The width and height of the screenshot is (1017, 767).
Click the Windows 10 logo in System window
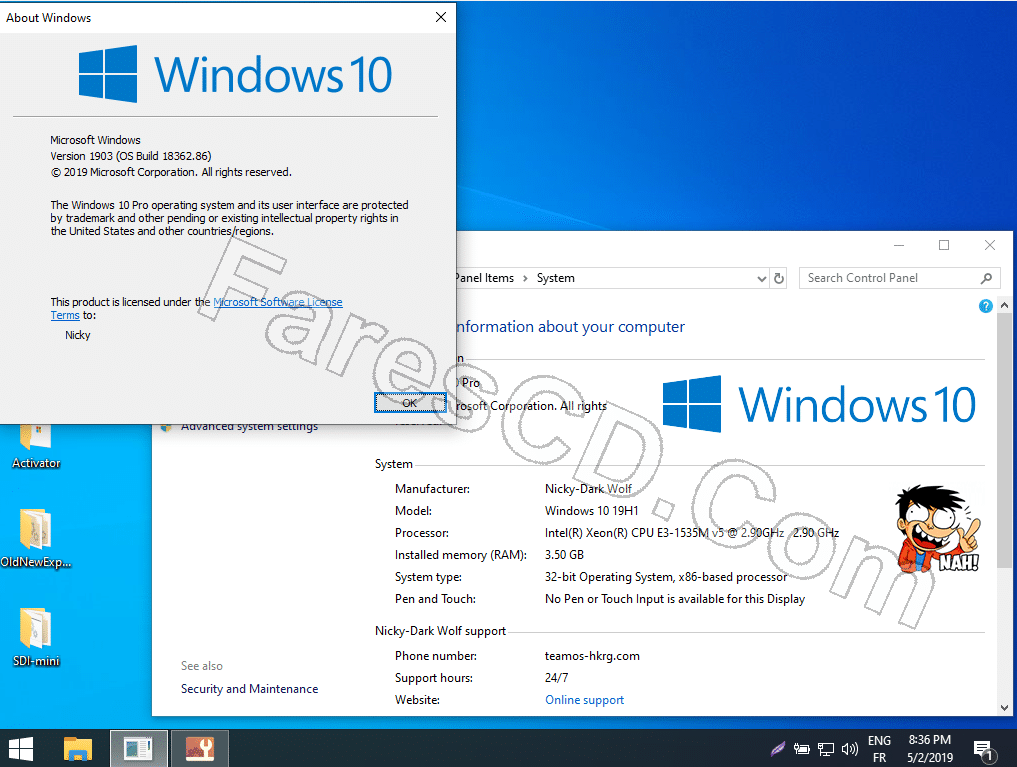819,404
